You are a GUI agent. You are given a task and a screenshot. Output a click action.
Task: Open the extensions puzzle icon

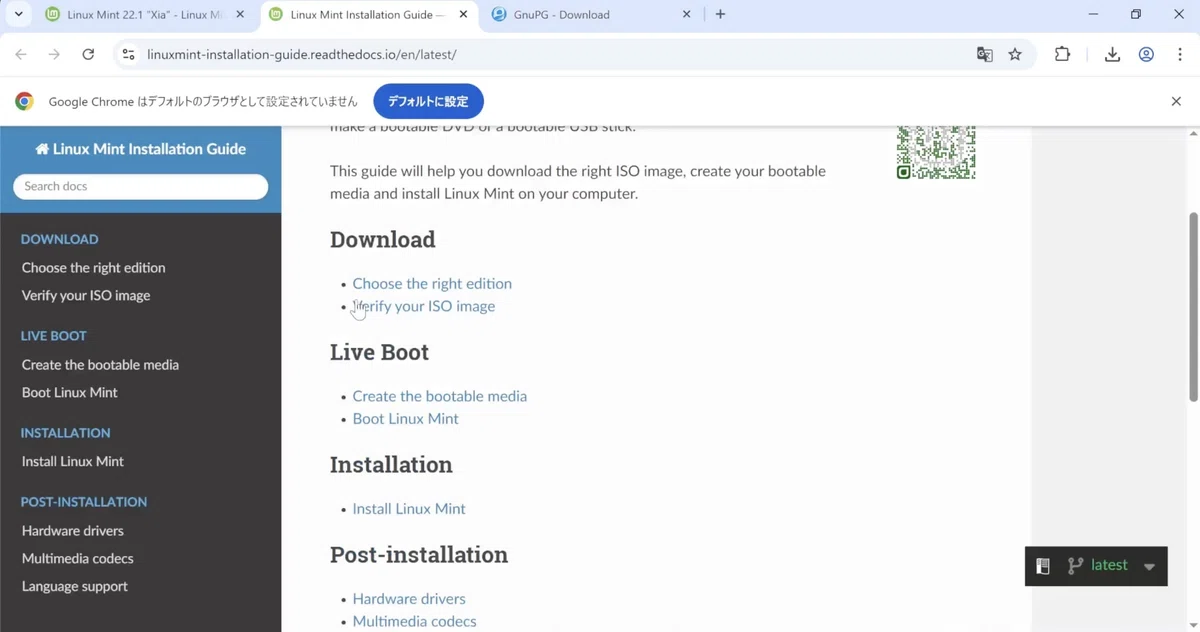click(x=1062, y=55)
